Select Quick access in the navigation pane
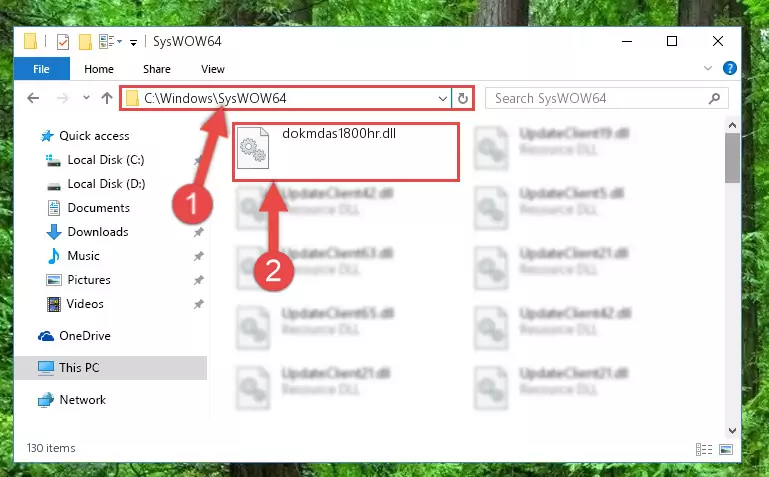 click(94, 136)
